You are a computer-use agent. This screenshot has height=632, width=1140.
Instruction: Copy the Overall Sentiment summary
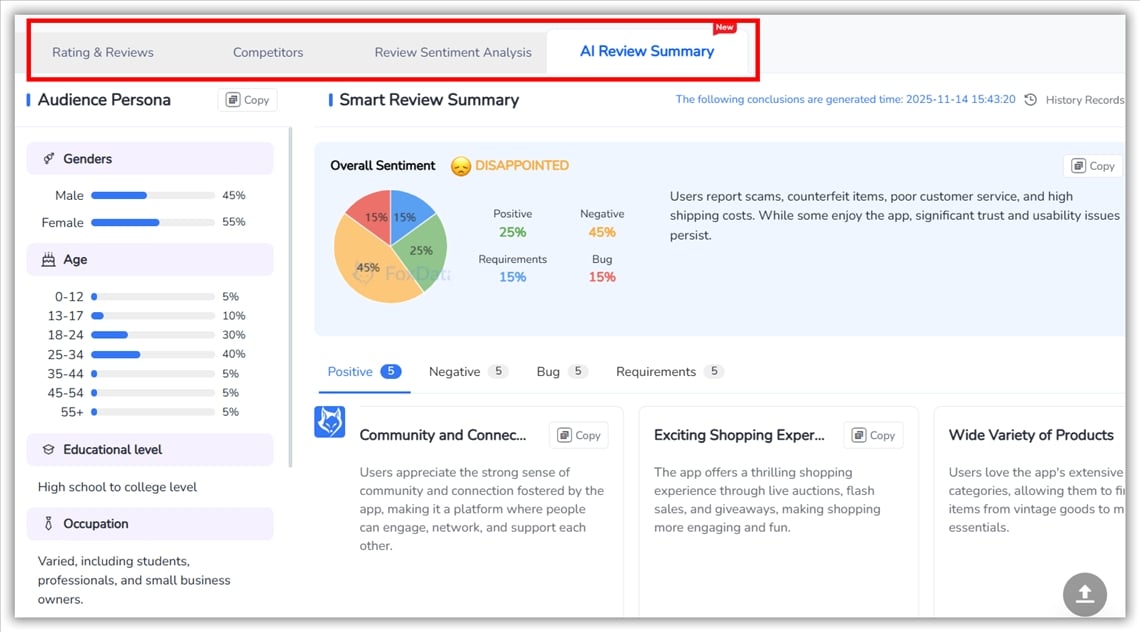point(1092,166)
